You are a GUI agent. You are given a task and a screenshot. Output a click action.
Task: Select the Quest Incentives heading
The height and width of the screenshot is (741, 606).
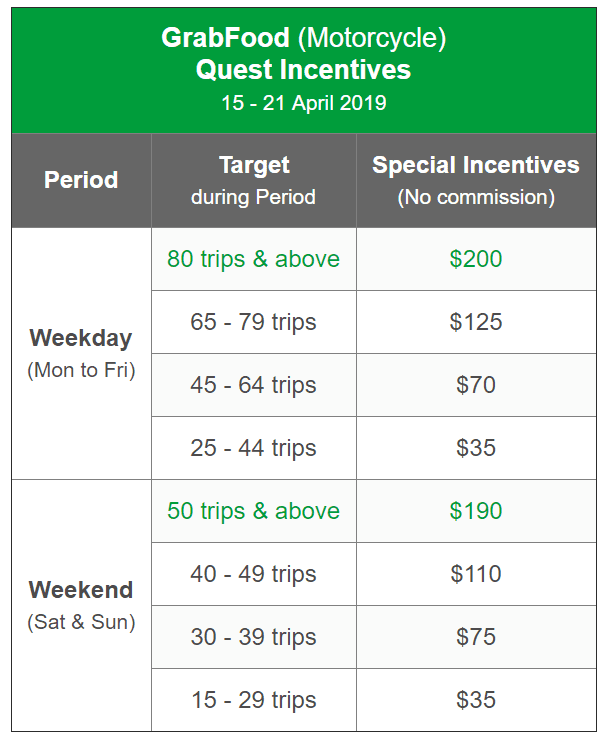[303, 70]
